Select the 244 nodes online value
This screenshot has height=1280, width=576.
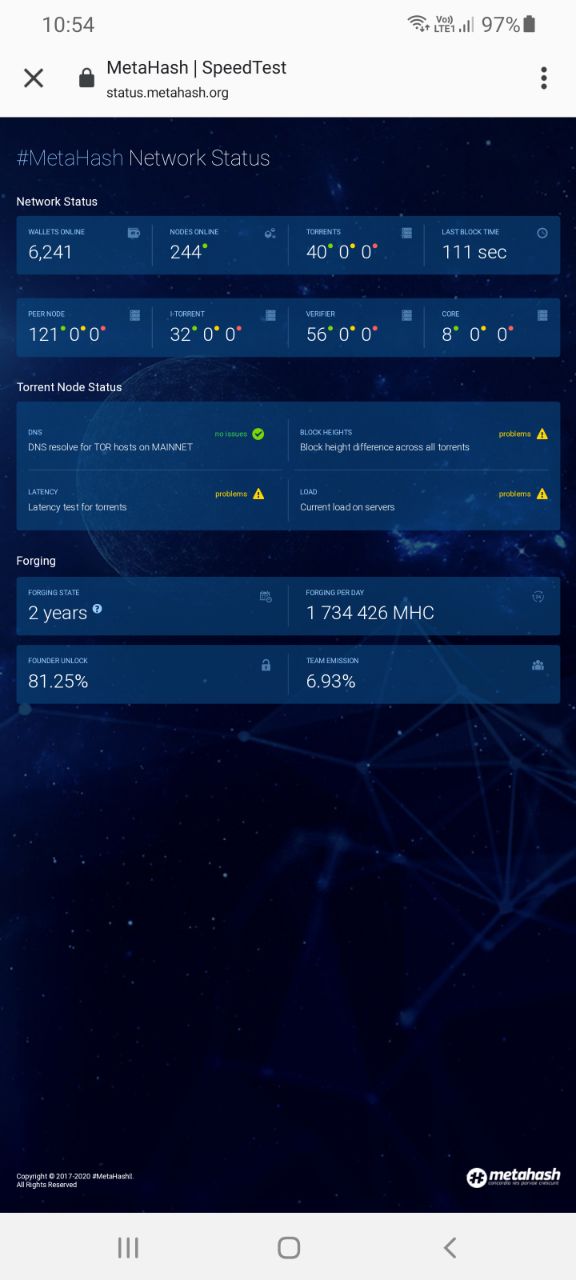[186, 252]
